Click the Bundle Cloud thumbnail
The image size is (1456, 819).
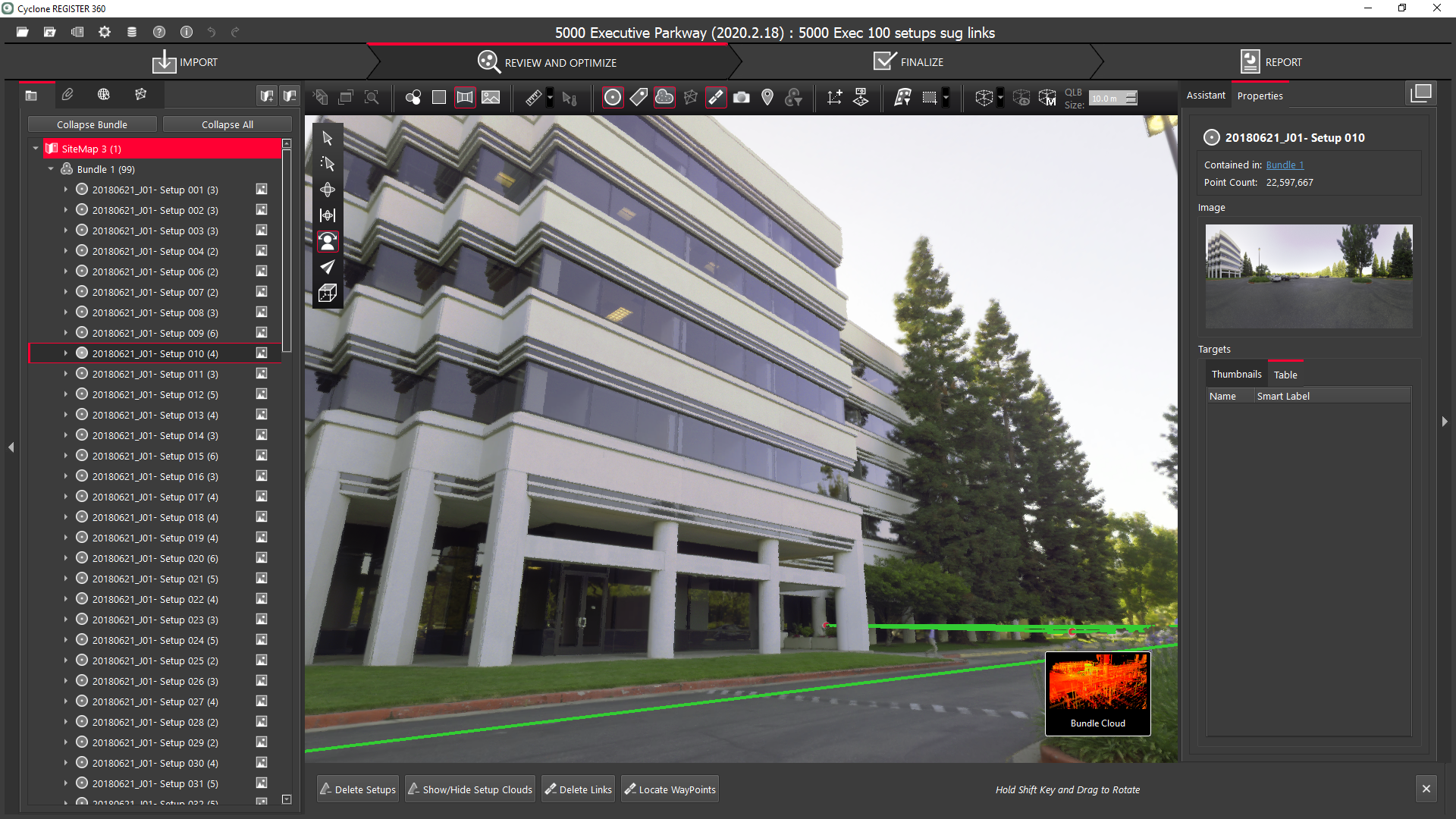tap(1097, 693)
